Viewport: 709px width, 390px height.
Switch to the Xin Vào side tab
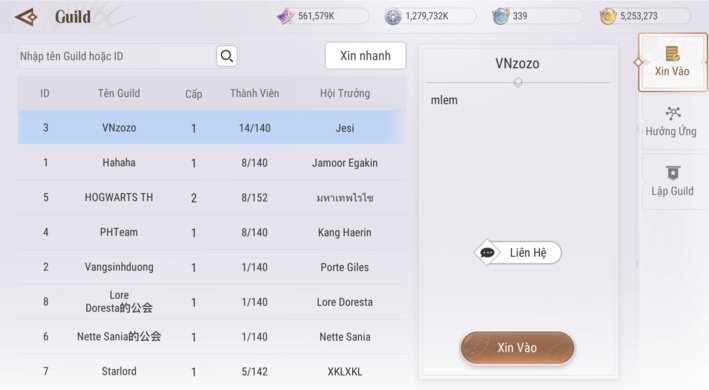click(x=672, y=62)
